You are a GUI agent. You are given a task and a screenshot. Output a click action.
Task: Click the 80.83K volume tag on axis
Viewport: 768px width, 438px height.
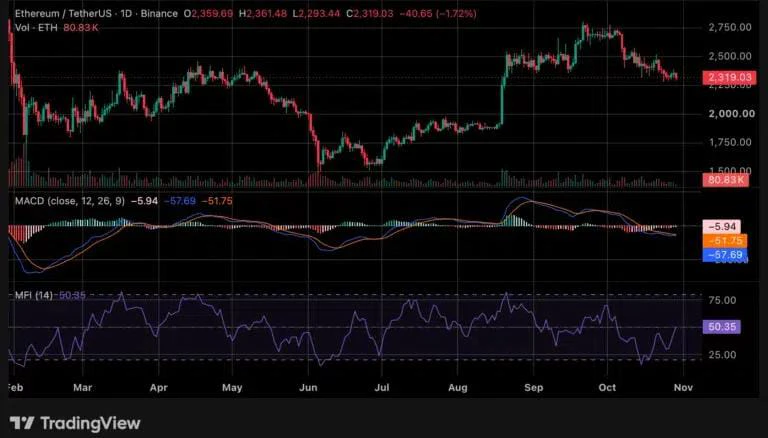tap(725, 180)
